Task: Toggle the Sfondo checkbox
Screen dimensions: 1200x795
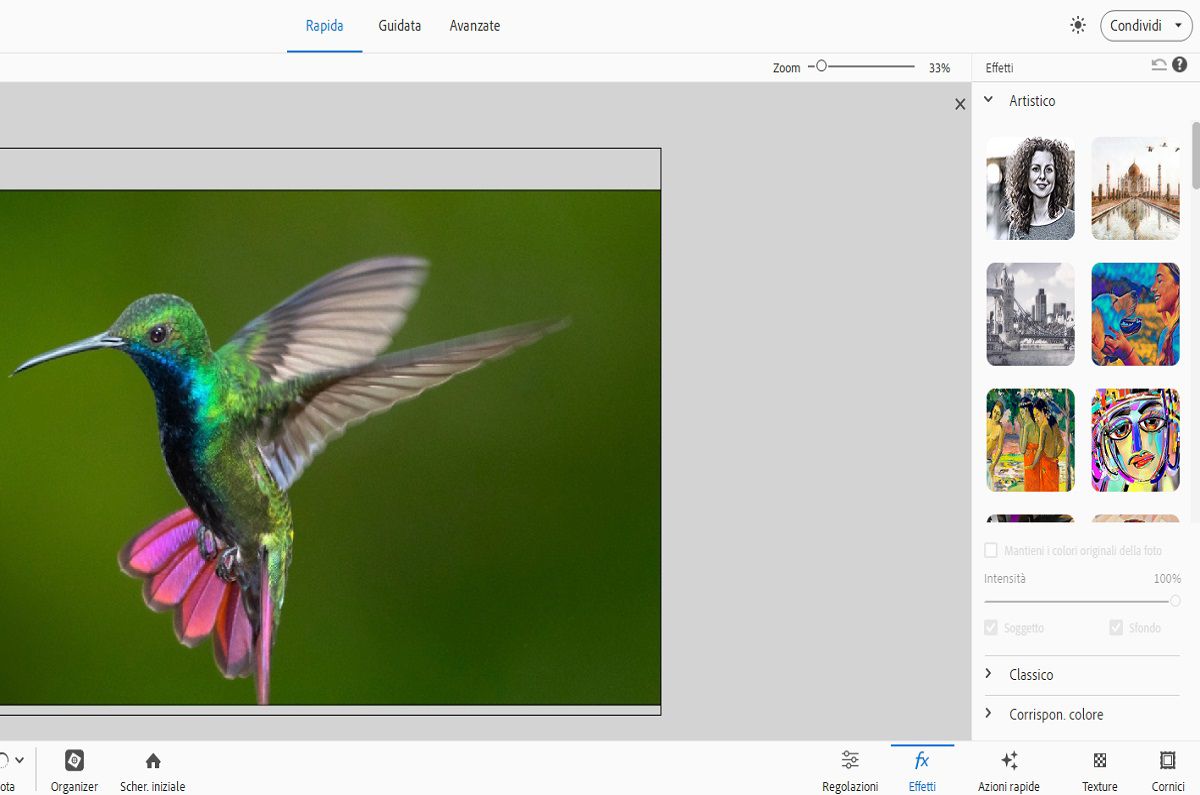Action: tap(1116, 627)
